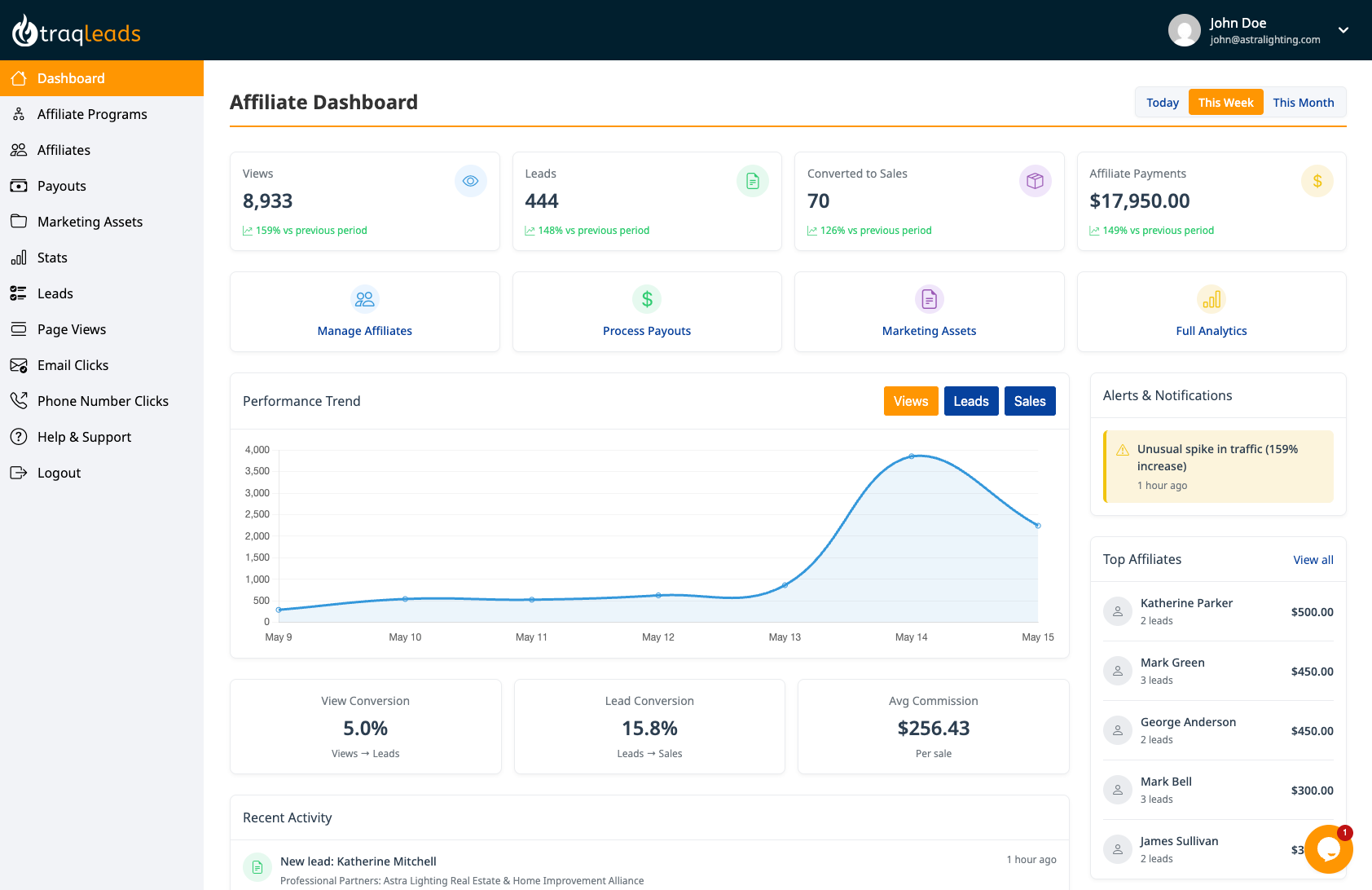1372x890 pixels.
Task: Click View all under Top Affiliates
Action: pyautogui.click(x=1313, y=560)
